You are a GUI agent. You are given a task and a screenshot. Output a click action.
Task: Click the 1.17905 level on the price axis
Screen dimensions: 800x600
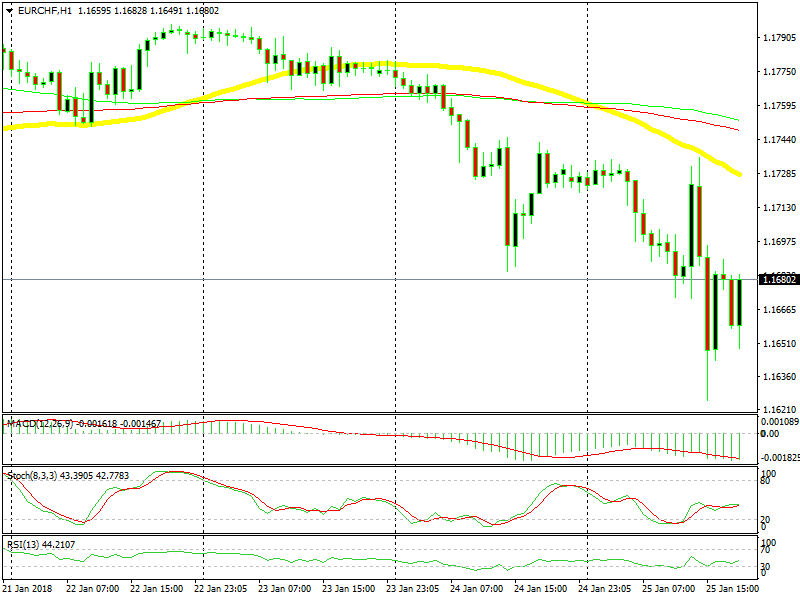(779, 38)
